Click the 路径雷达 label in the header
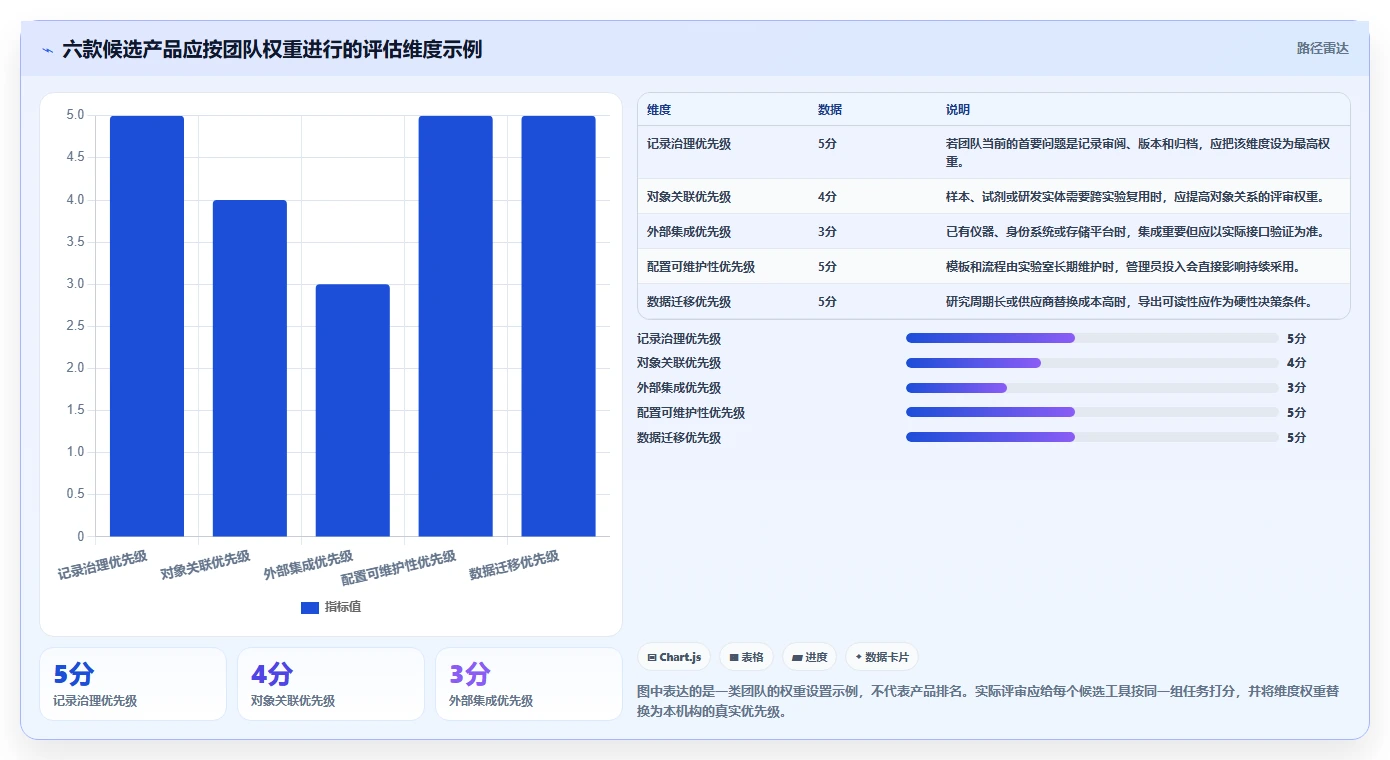Viewport: 1390px width, 760px height. pos(1322,48)
